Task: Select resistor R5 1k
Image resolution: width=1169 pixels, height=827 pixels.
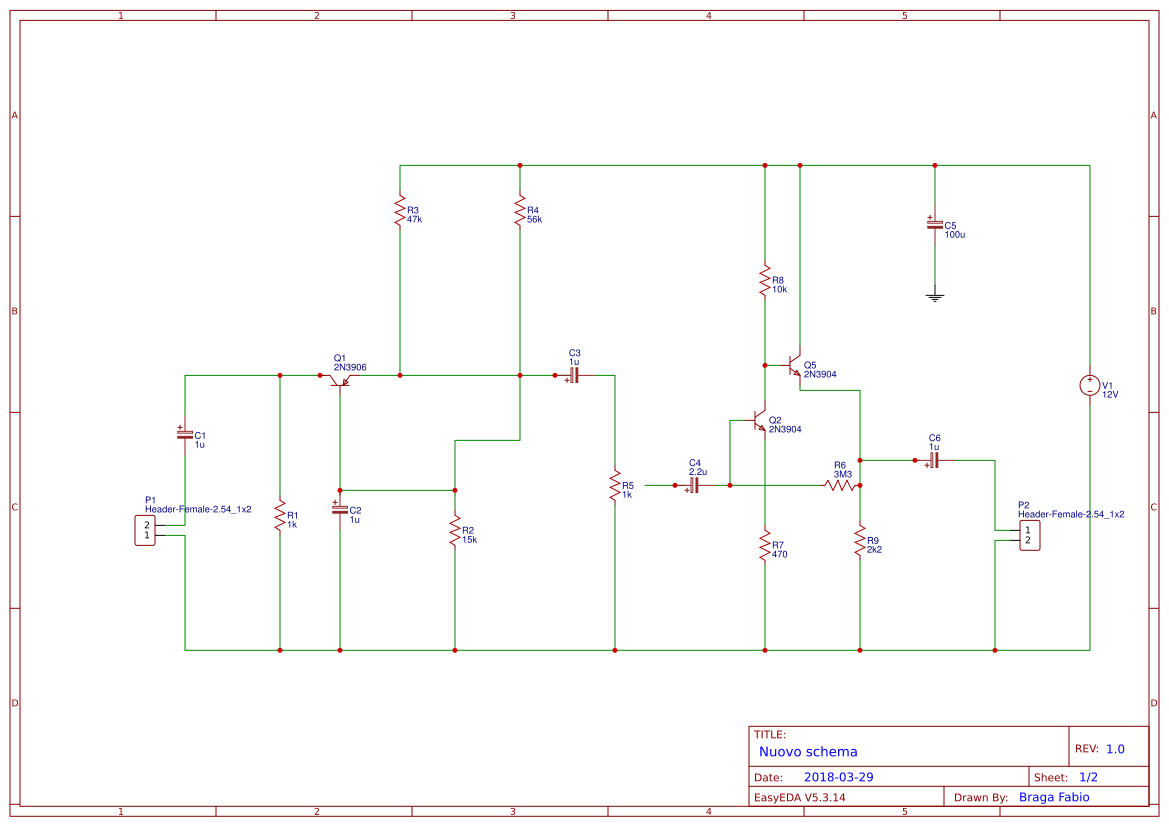Action: tap(614, 487)
